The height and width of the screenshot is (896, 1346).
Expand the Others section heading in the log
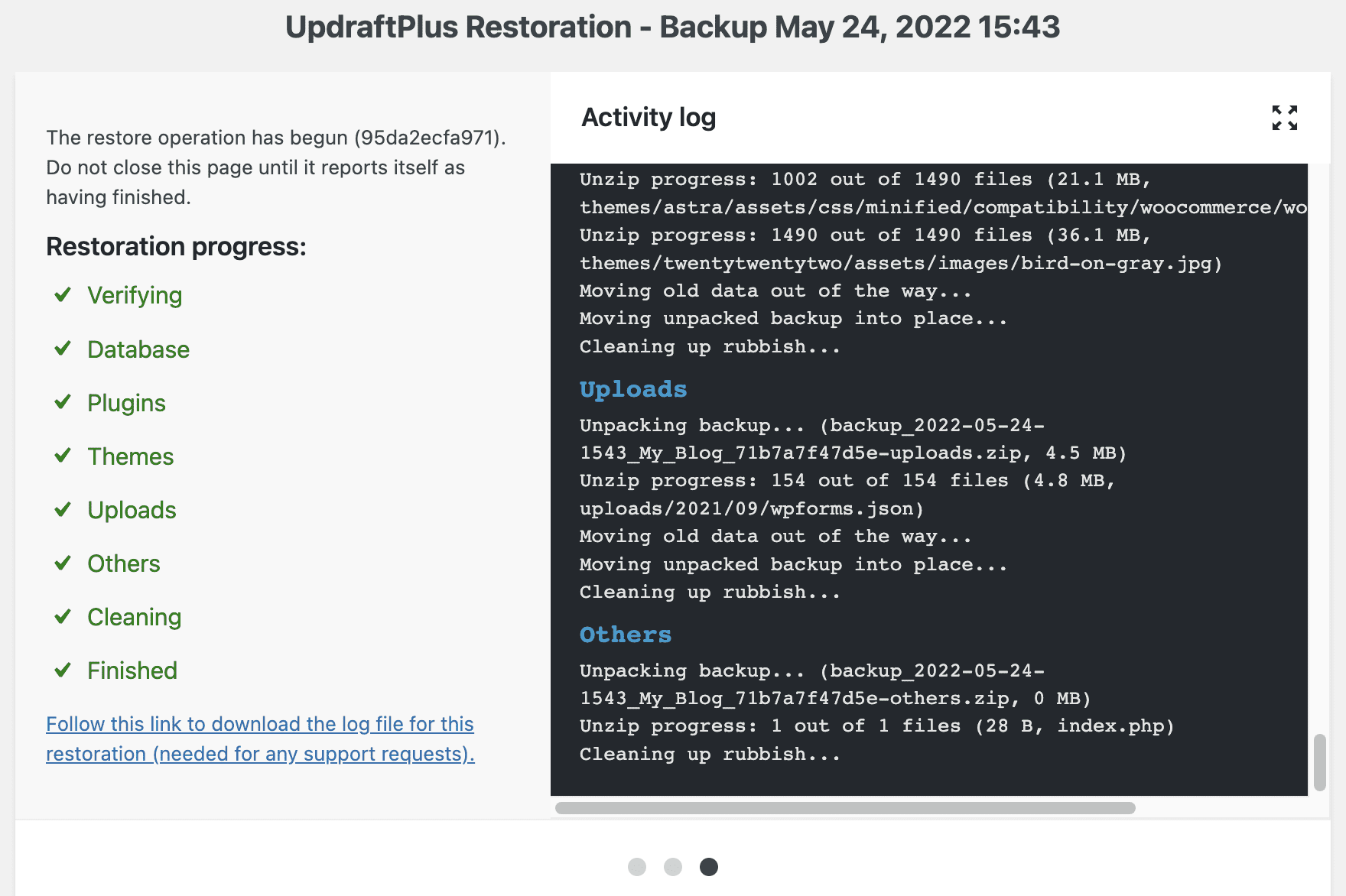tap(625, 634)
